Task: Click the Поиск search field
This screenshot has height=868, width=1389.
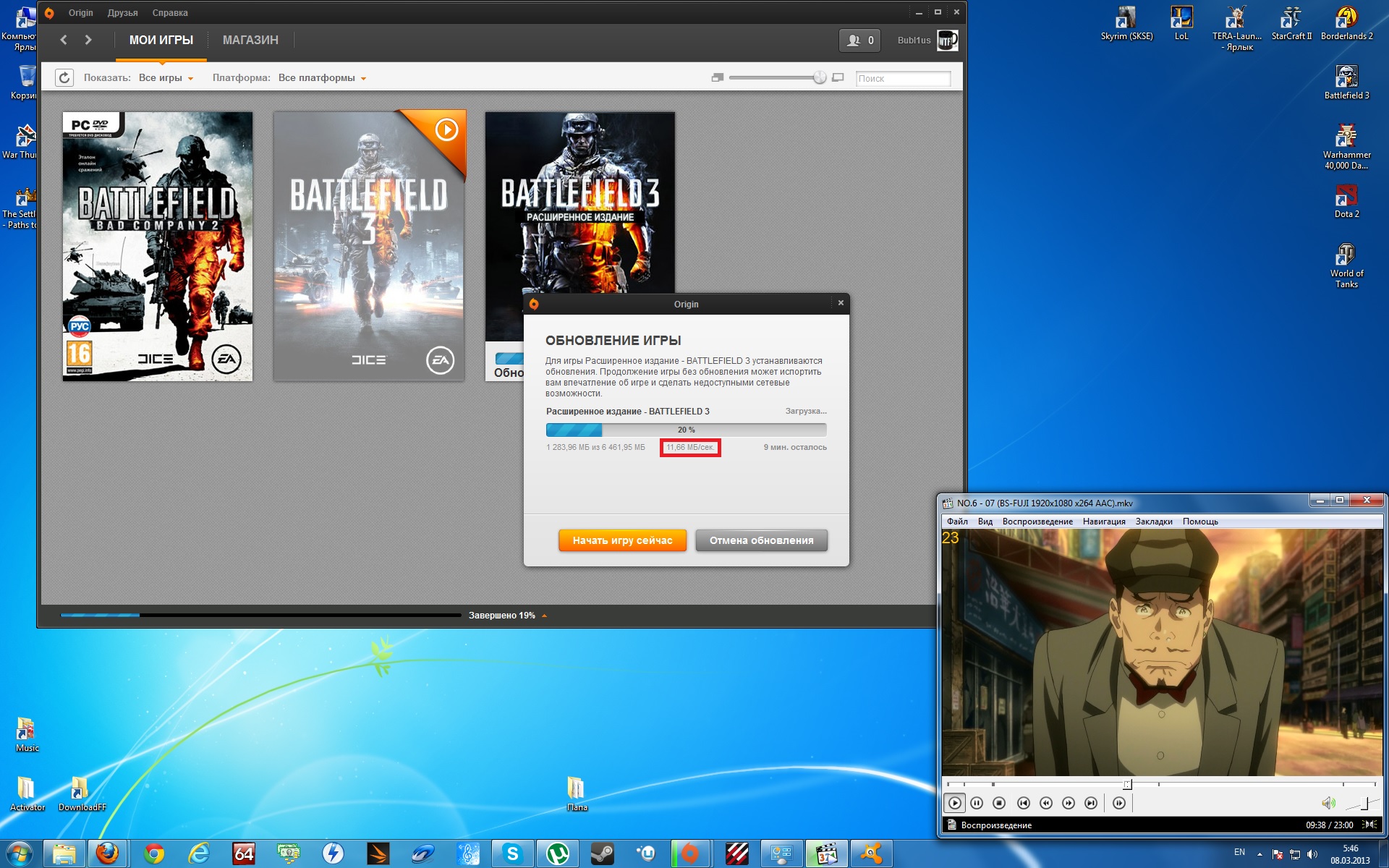Action: tap(903, 78)
